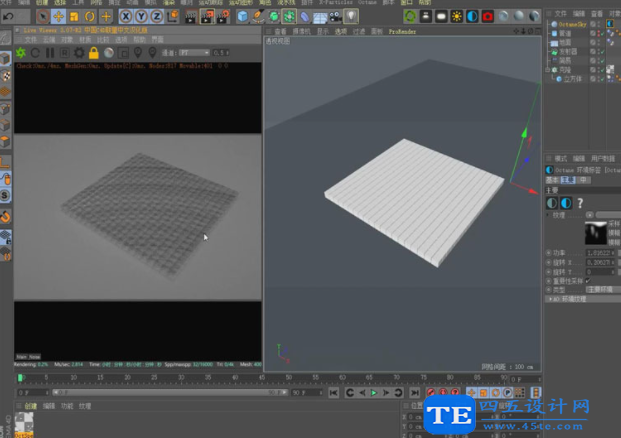Toggle green checkmark of 立方体 object
Viewport: 621px width, 438px height.
click(x=602, y=79)
